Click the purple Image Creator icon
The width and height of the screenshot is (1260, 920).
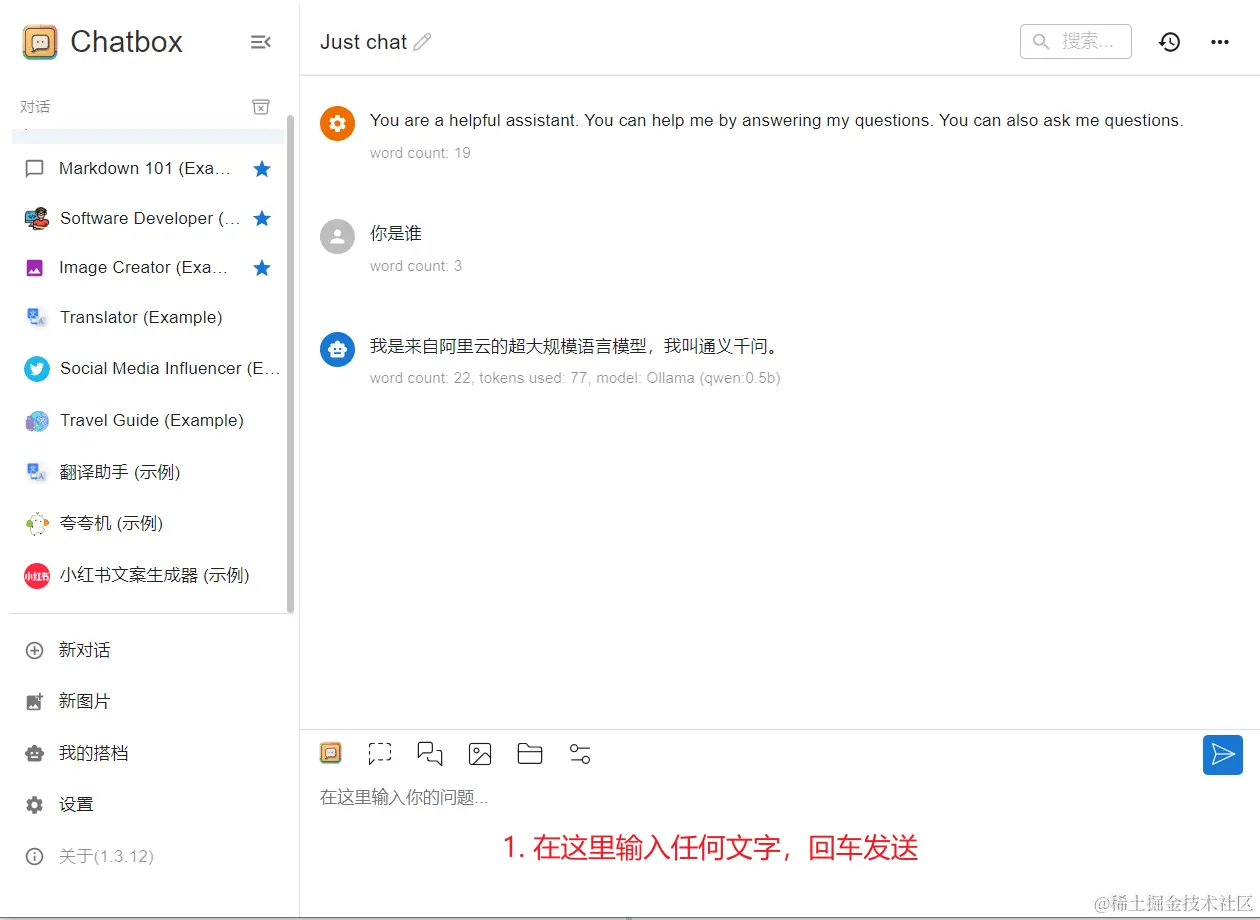35,268
